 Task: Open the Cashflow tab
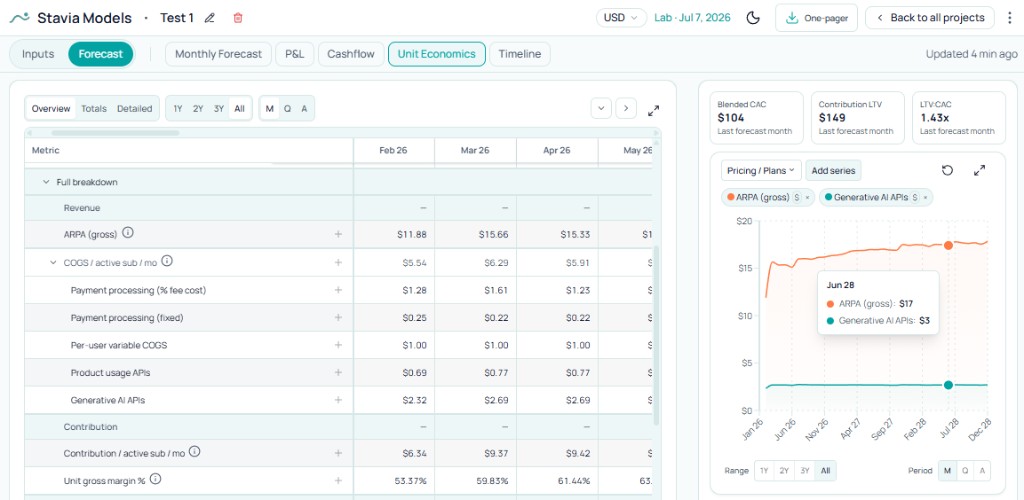351,54
